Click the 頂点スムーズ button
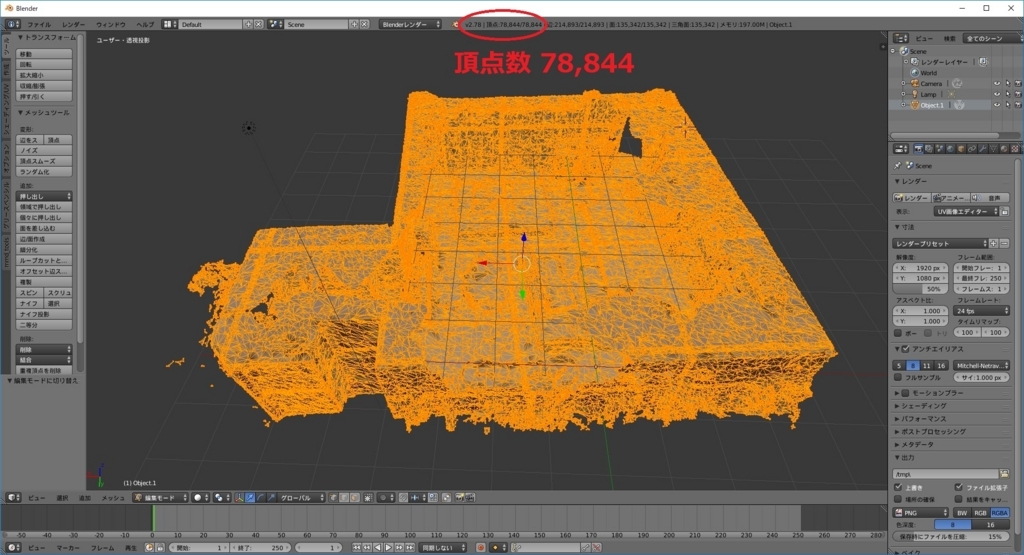The image size is (1024, 555). pos(44,161)
